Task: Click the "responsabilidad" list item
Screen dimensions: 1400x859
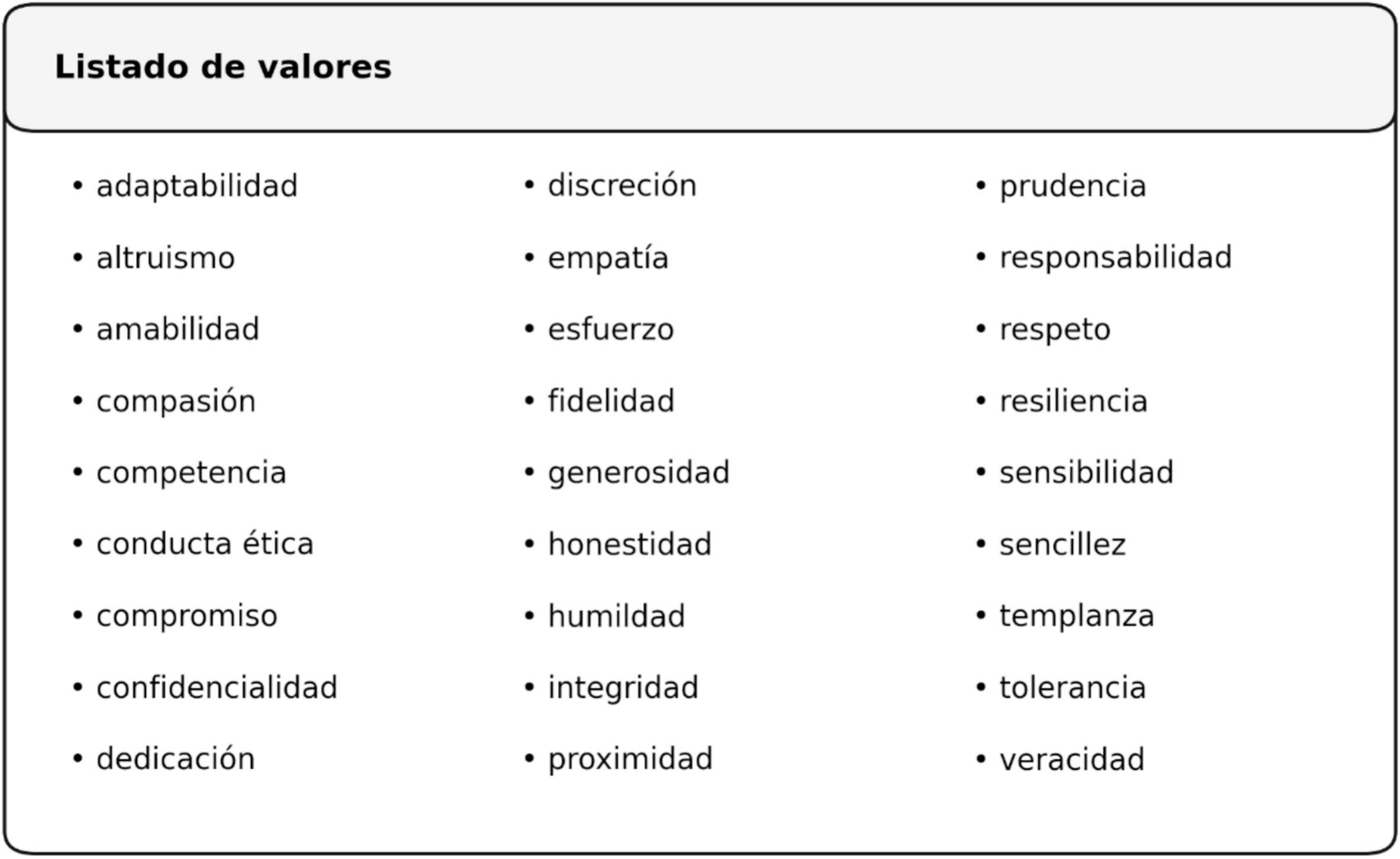Action: pyautogui.click(x=1116, y=258)
